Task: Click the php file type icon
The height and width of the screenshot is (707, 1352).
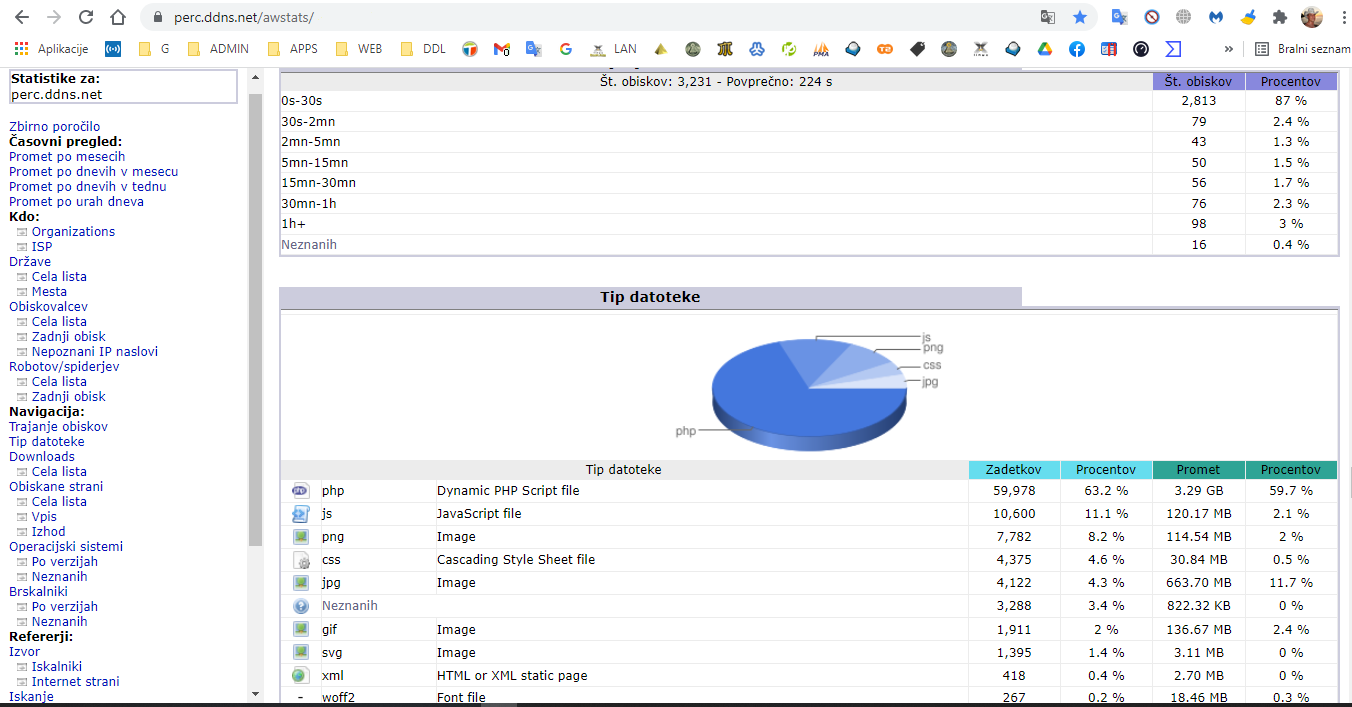Action: pyautogui.click(x=300, y=491)
